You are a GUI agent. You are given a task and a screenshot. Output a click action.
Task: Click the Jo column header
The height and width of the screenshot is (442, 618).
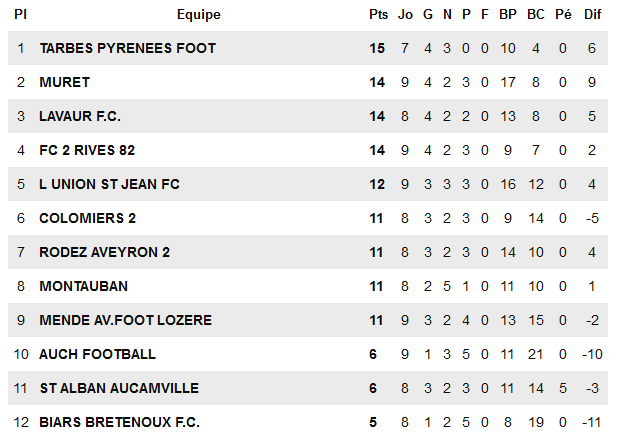[405, 15]
